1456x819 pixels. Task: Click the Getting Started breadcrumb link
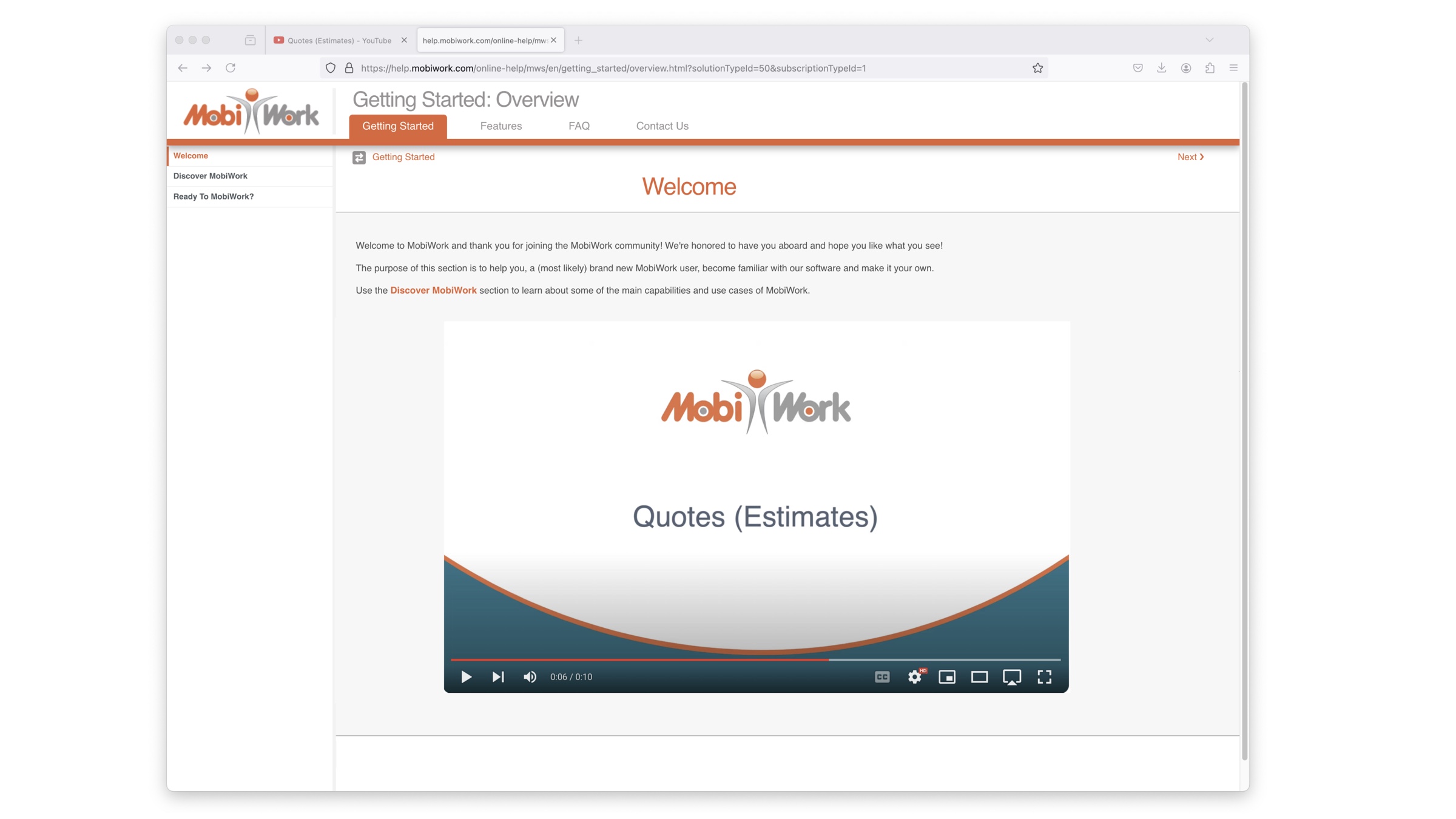click(x=403, y=157)
